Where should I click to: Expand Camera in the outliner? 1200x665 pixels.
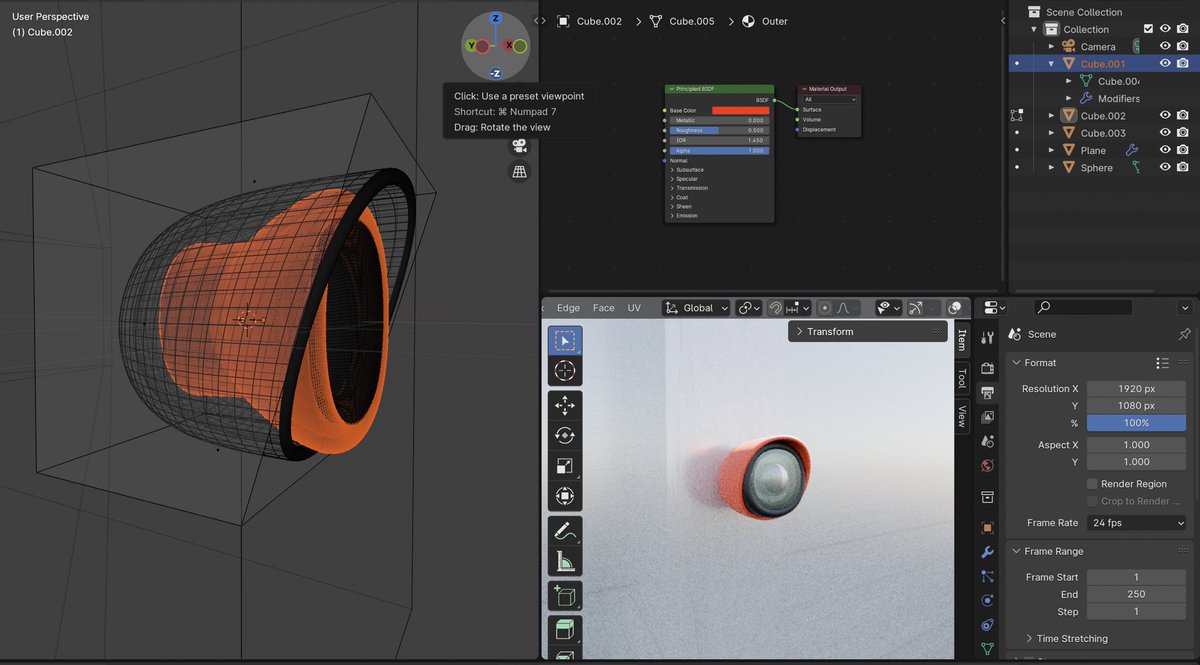1051,46
